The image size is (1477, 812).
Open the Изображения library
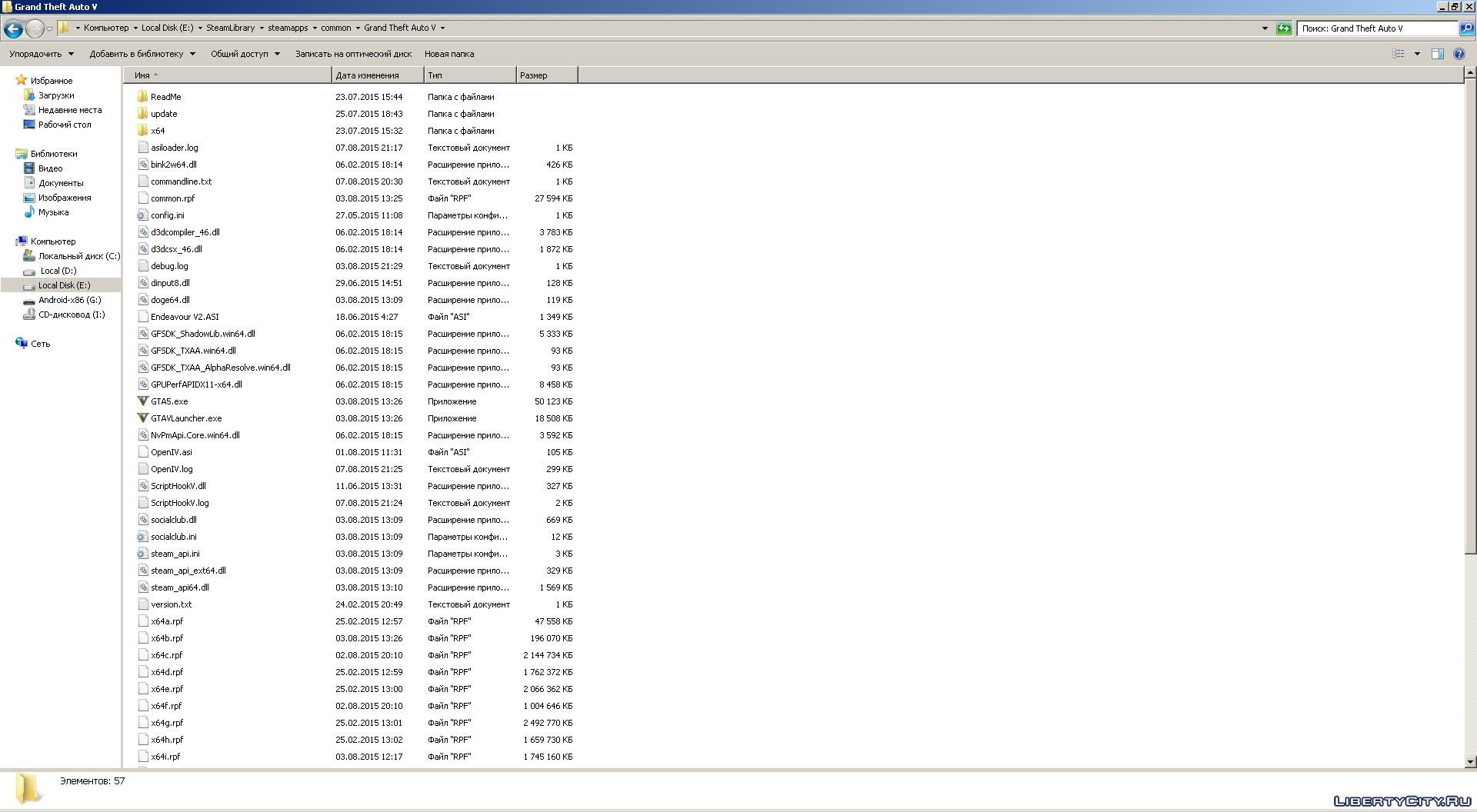[x=65, y=198]
